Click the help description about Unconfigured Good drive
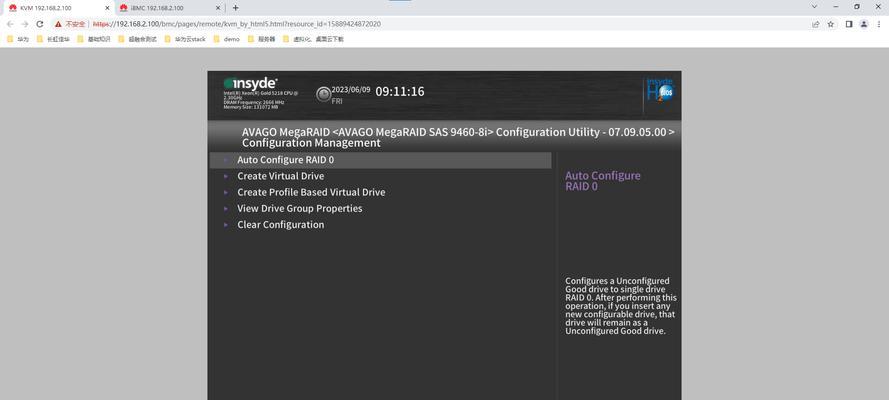The height and width of the screenshot is (400, 889). tap(621, 306)
